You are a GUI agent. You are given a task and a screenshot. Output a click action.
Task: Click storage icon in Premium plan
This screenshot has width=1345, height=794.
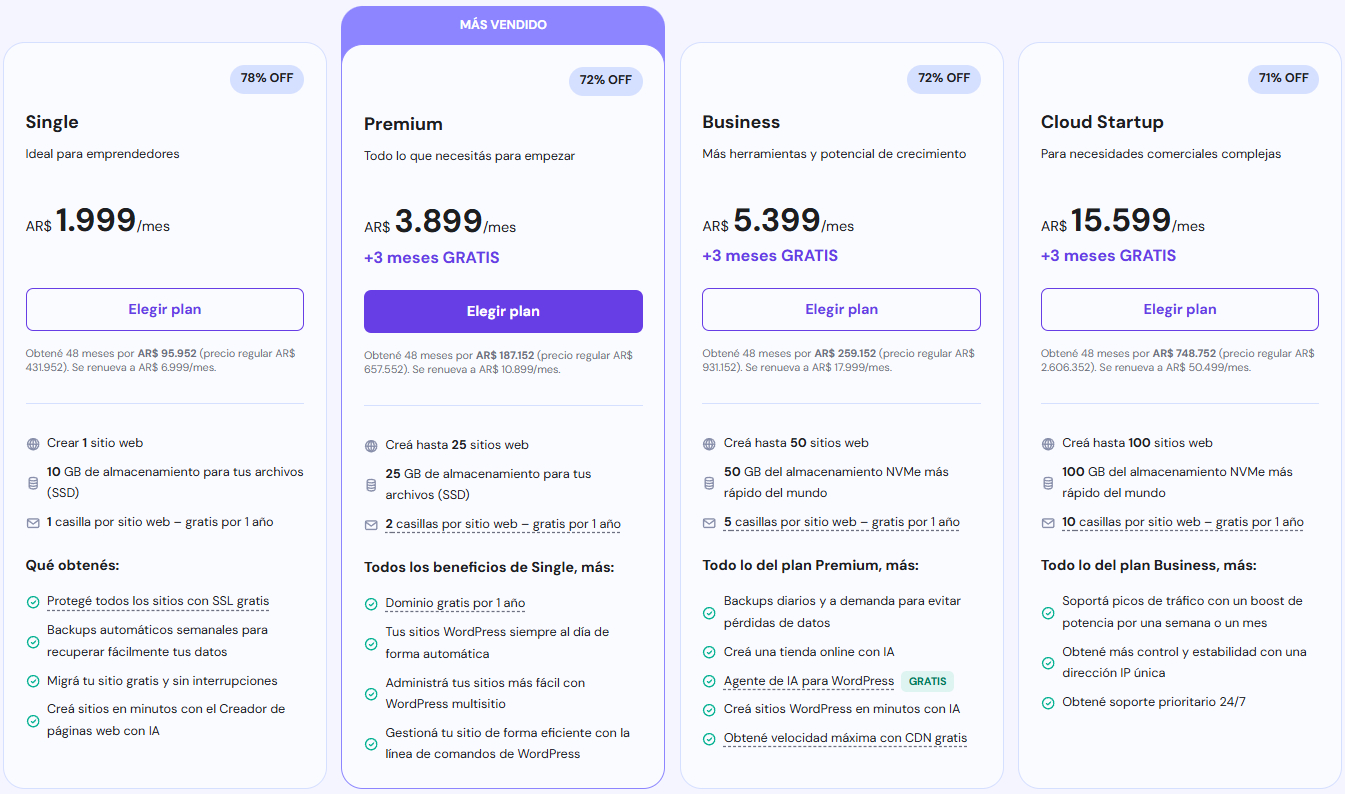(x=372, y=485)
